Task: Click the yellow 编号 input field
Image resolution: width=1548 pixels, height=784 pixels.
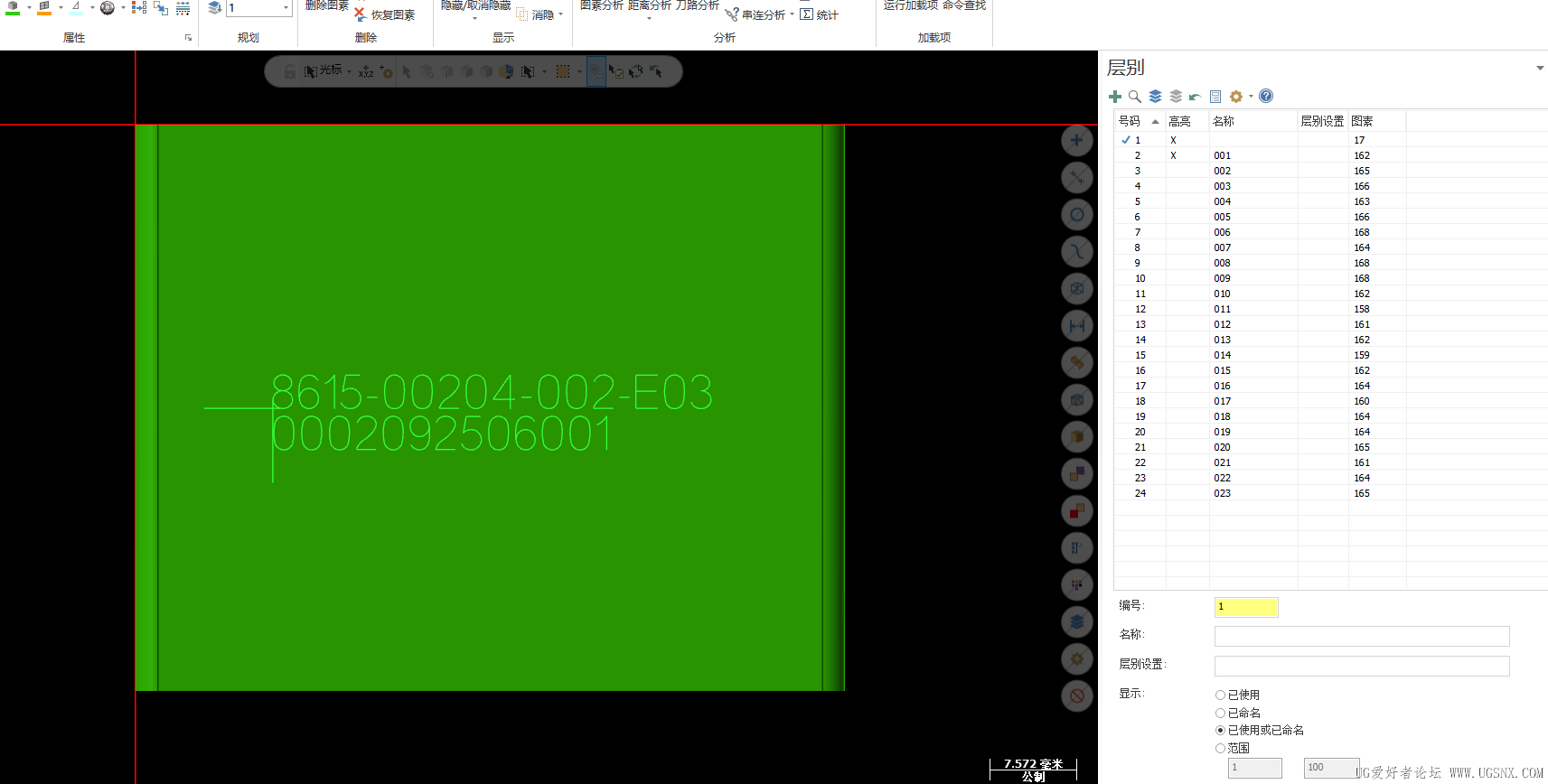Action: click(1246, 607)
